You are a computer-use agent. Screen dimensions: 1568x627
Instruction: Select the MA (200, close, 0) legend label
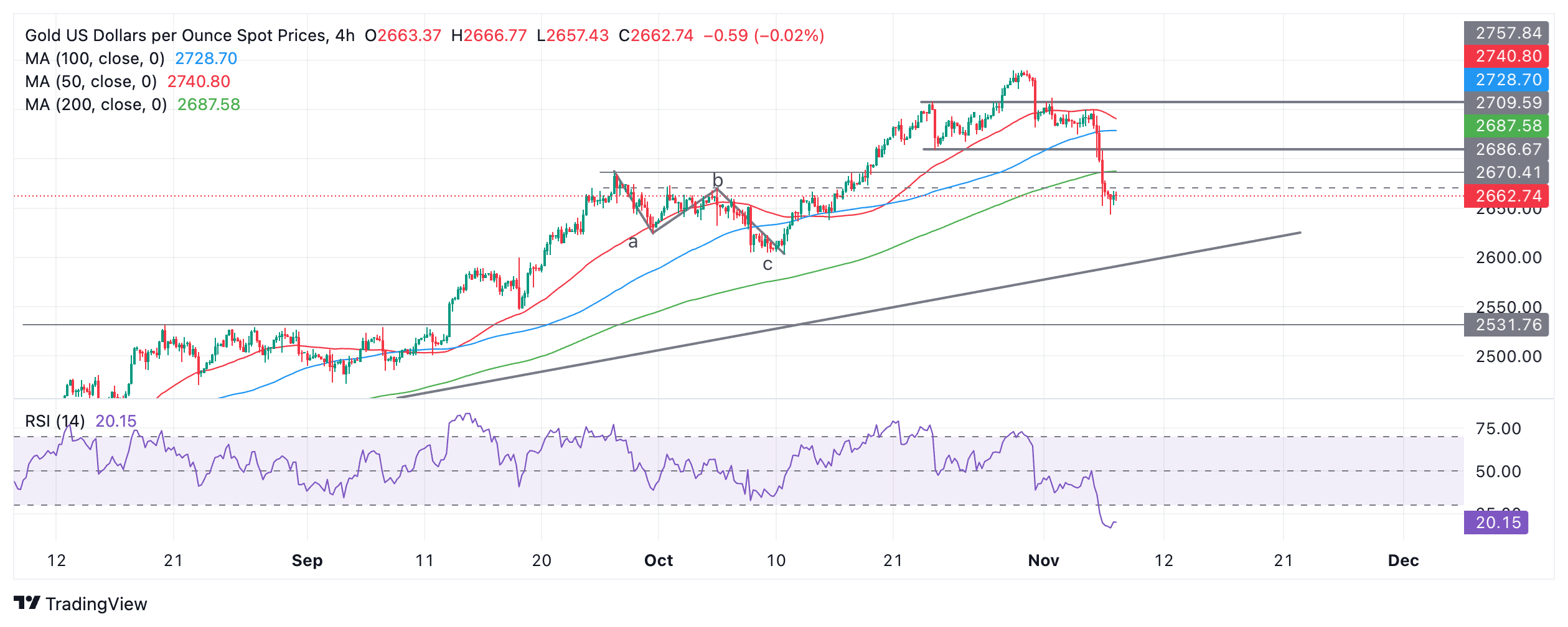click(x=96, y=104)
